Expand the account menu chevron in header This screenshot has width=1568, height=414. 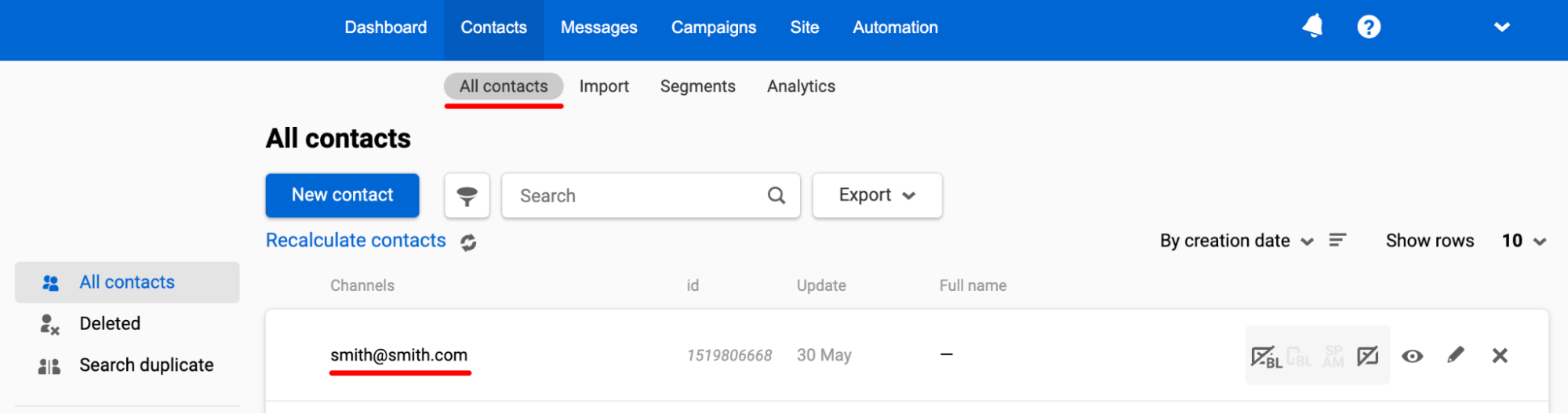[1501, 27]
